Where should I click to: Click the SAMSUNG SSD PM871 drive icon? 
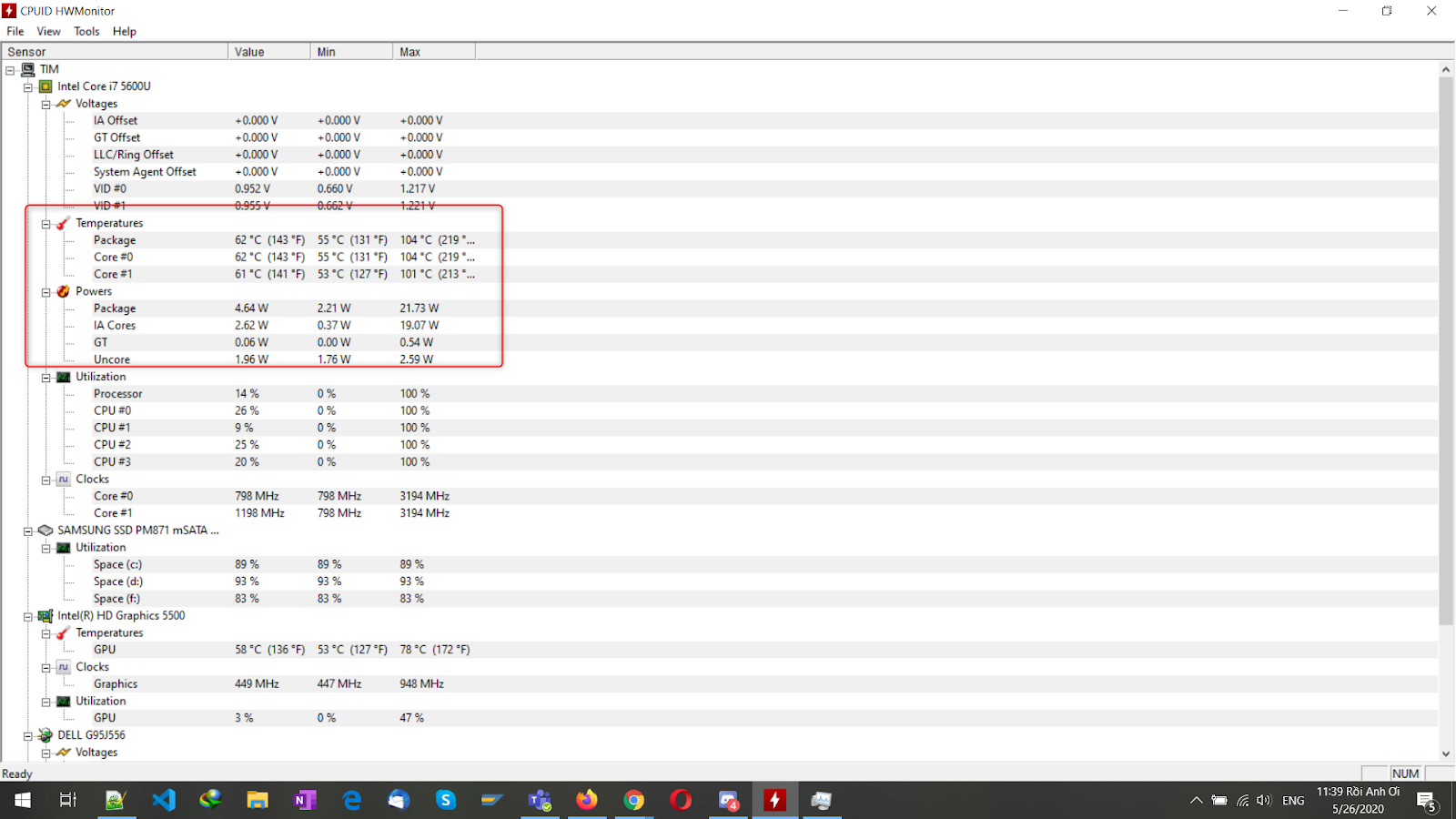click(45, 530)
